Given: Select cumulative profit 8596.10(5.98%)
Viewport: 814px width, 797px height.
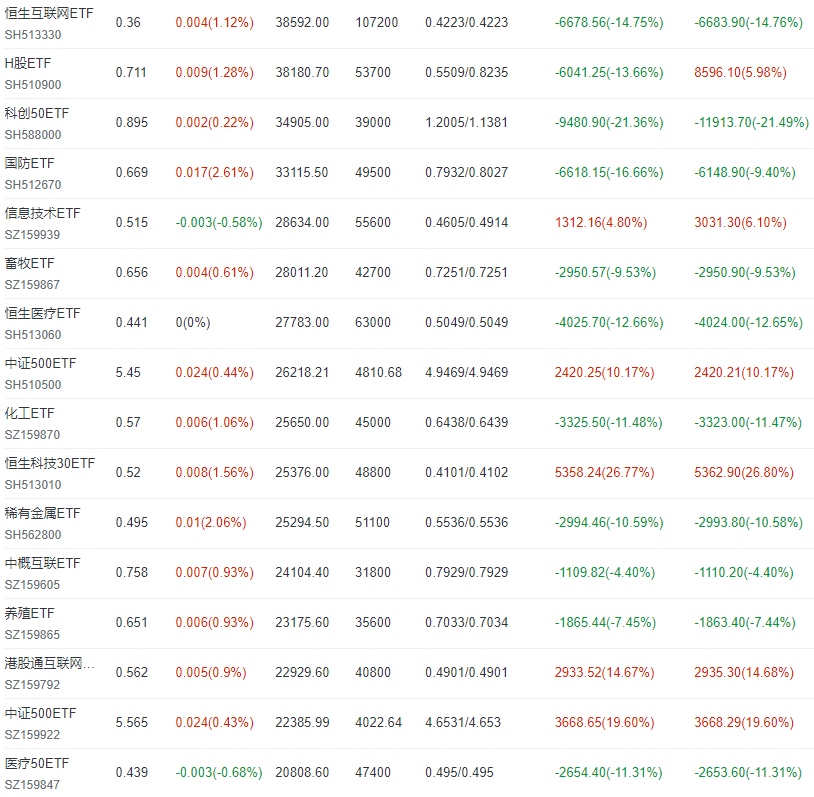Looking at the screenshot, I should coord(740,73).
